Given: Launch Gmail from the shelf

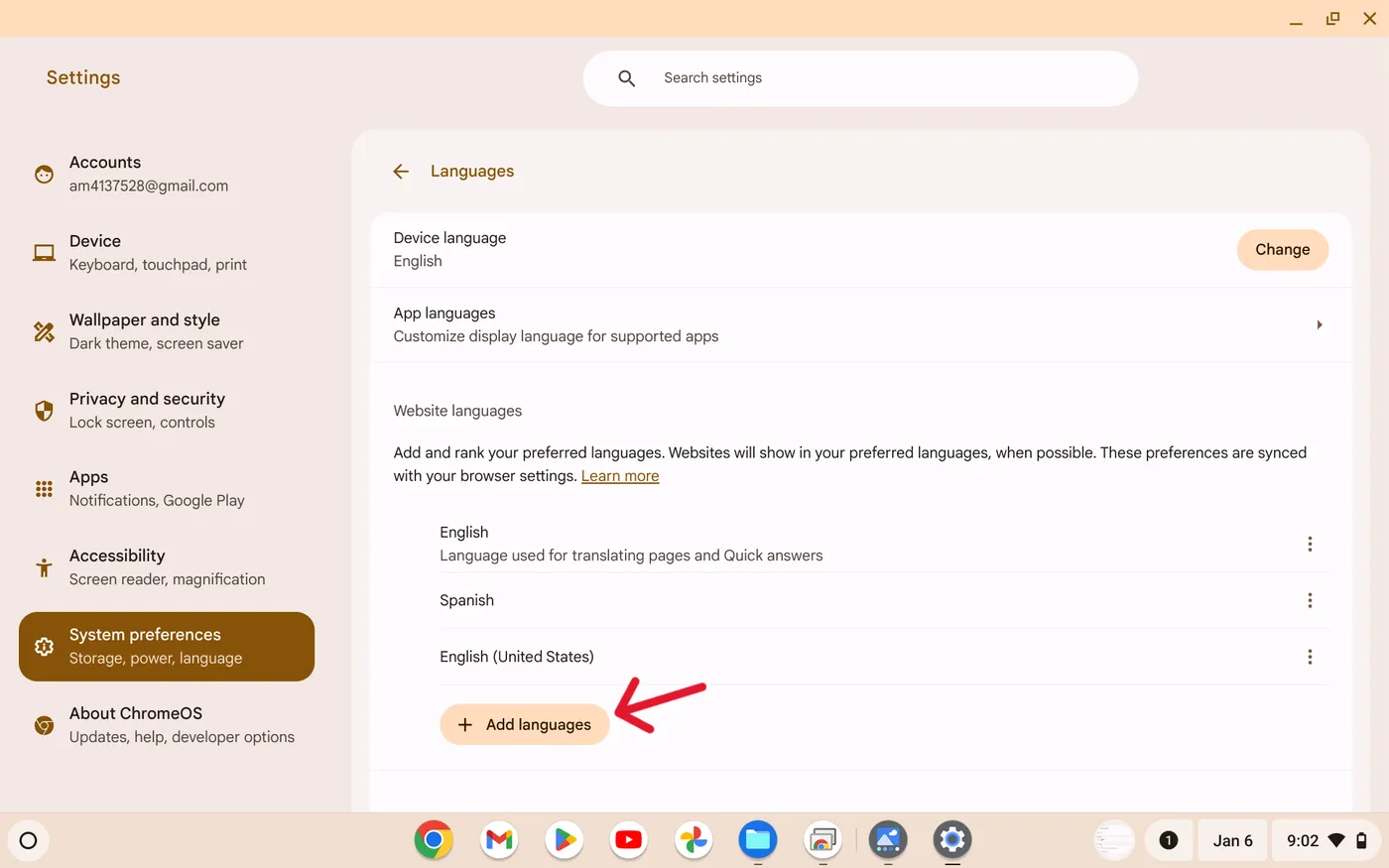Looking at the screenshot, I should 499,840.
